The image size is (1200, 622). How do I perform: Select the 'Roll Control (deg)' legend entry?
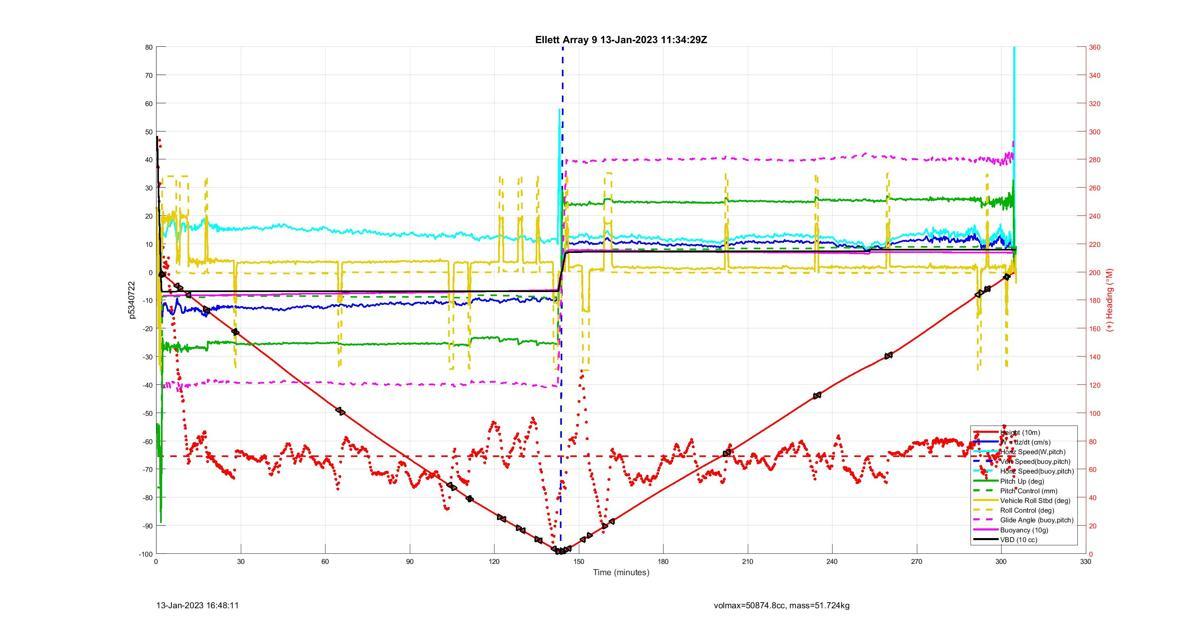click(x=1029, y=510)
